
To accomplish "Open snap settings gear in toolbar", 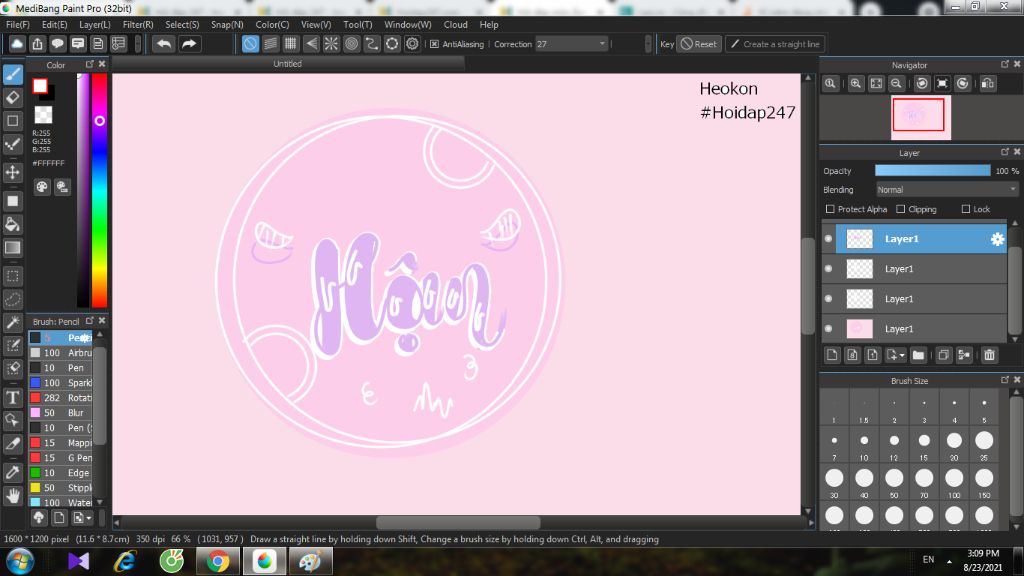I will (412, 44).
